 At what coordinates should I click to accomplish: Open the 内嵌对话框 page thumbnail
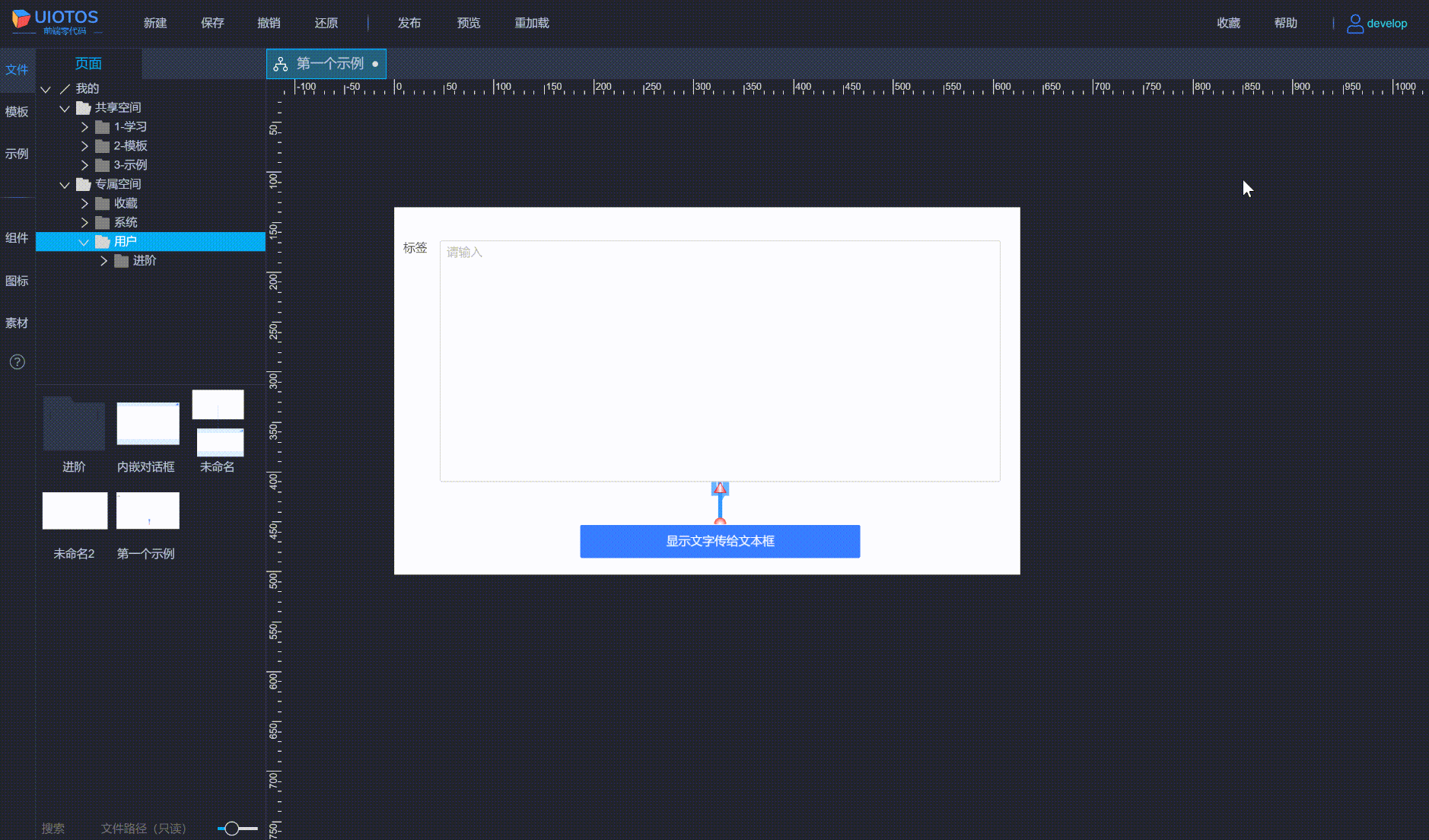coord(147,424)
